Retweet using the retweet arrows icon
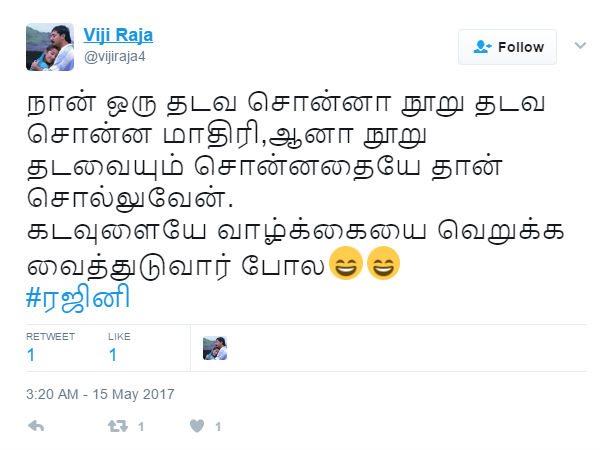The image size is (600, 450). click(117, 426)
